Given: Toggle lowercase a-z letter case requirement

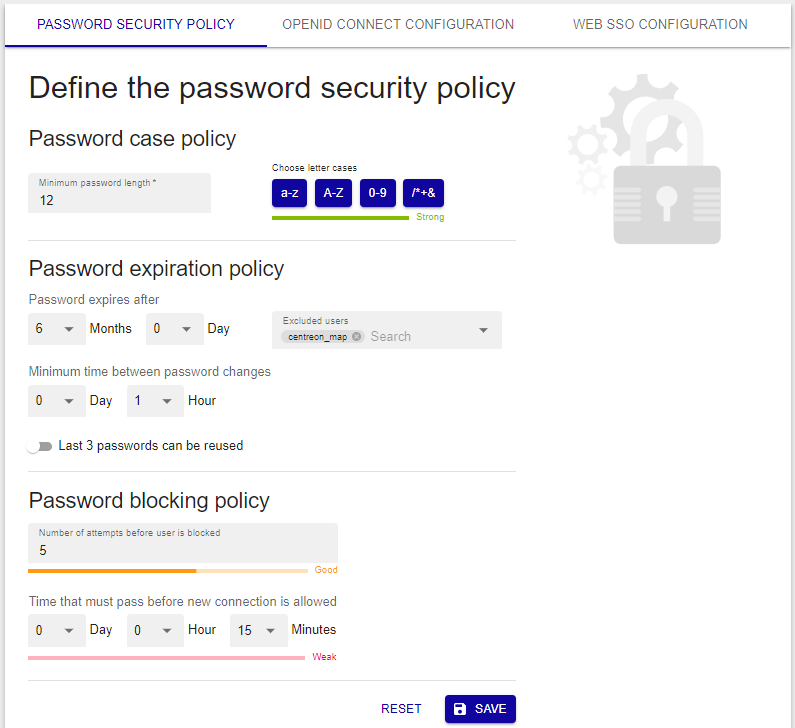Looking at the screenshot, I should (290, 193).
